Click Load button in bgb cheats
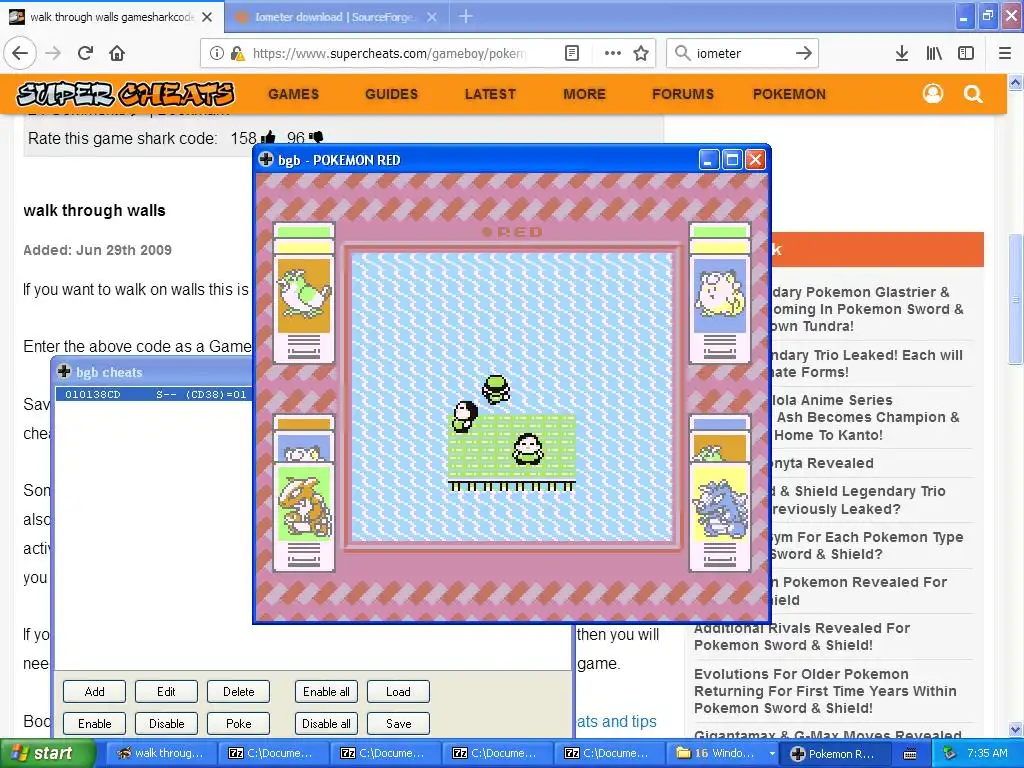The image size is (1024, 768). [398, 692]
